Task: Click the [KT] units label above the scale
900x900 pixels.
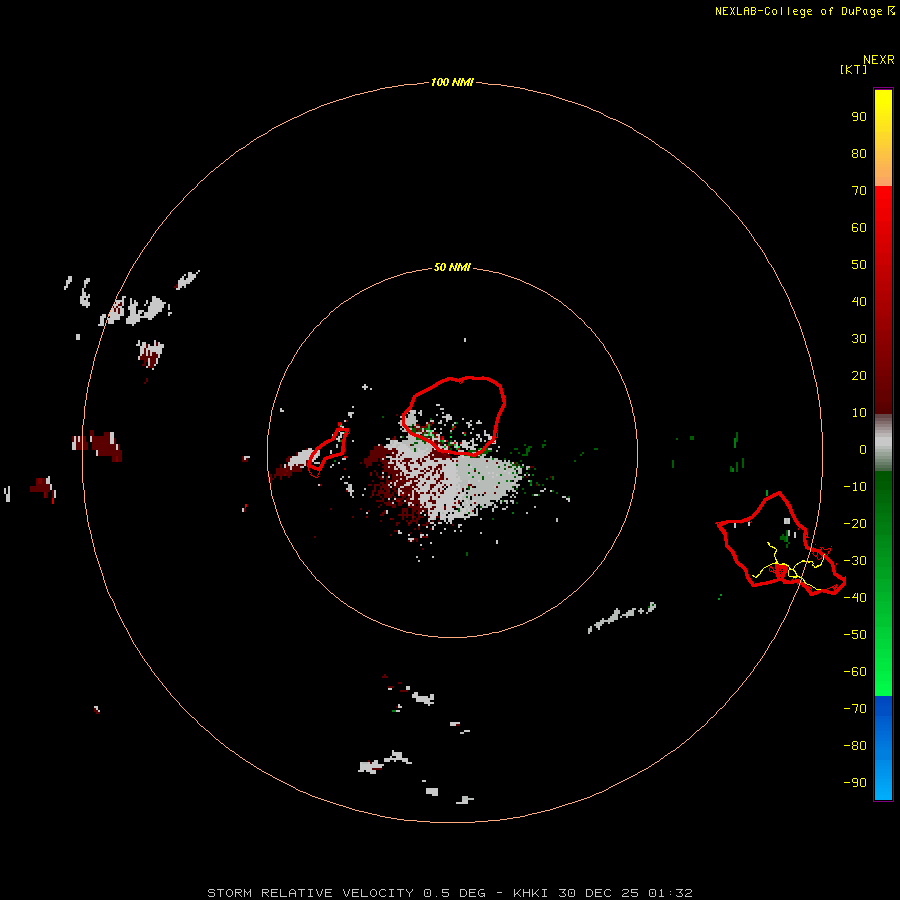Action: pyautogui.click(x=853, y=69)
